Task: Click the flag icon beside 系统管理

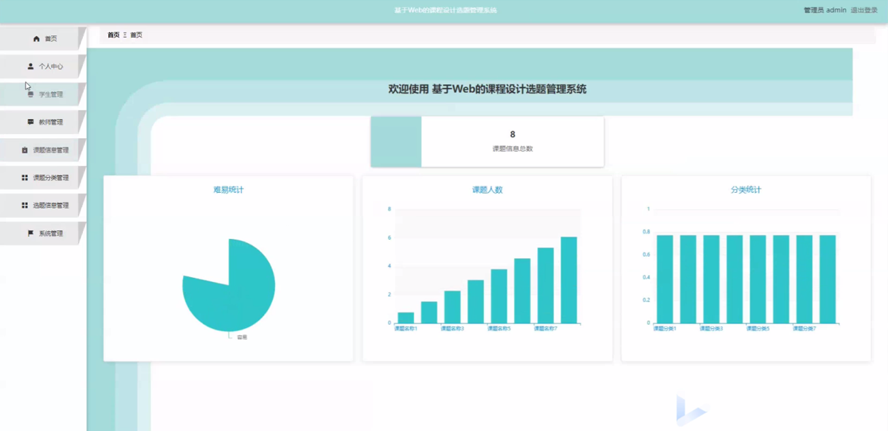Action: [31, 233]
